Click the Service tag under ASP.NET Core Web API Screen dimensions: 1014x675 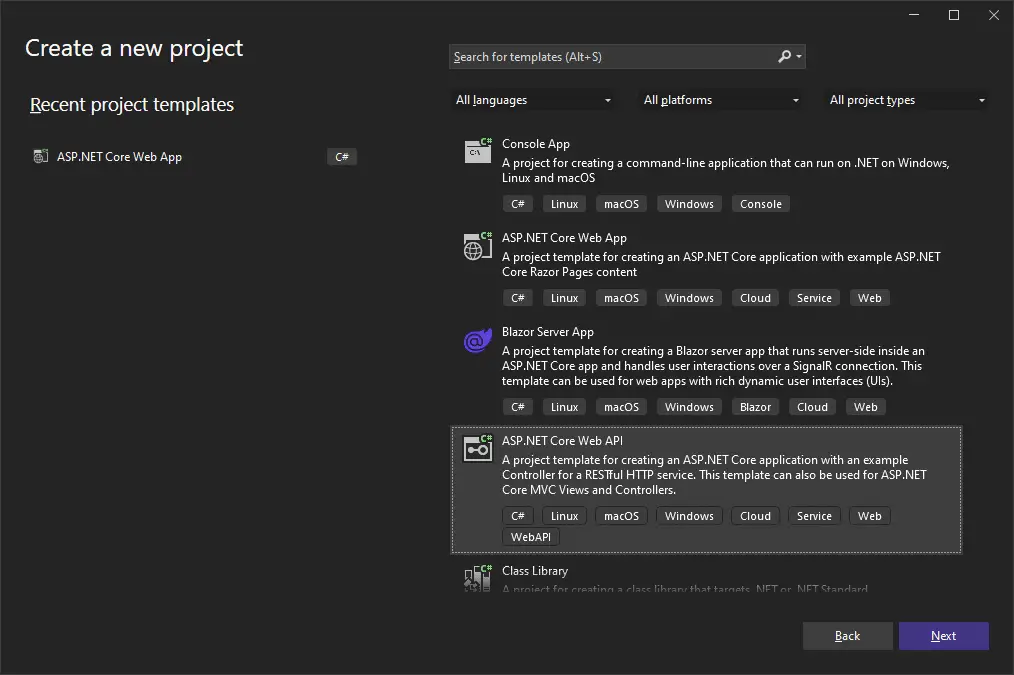click(x=814, y=516)
